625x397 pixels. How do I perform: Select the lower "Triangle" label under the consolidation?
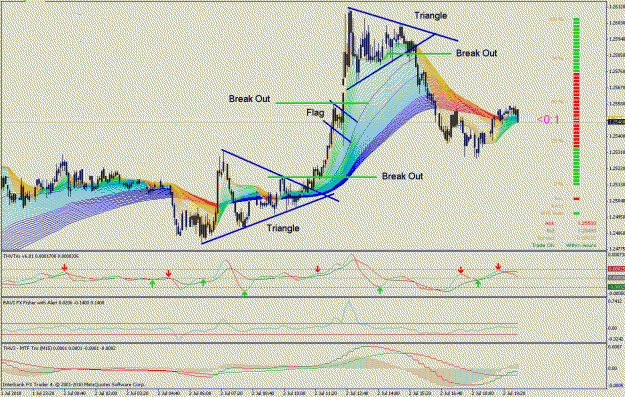(x=283, y=228)
